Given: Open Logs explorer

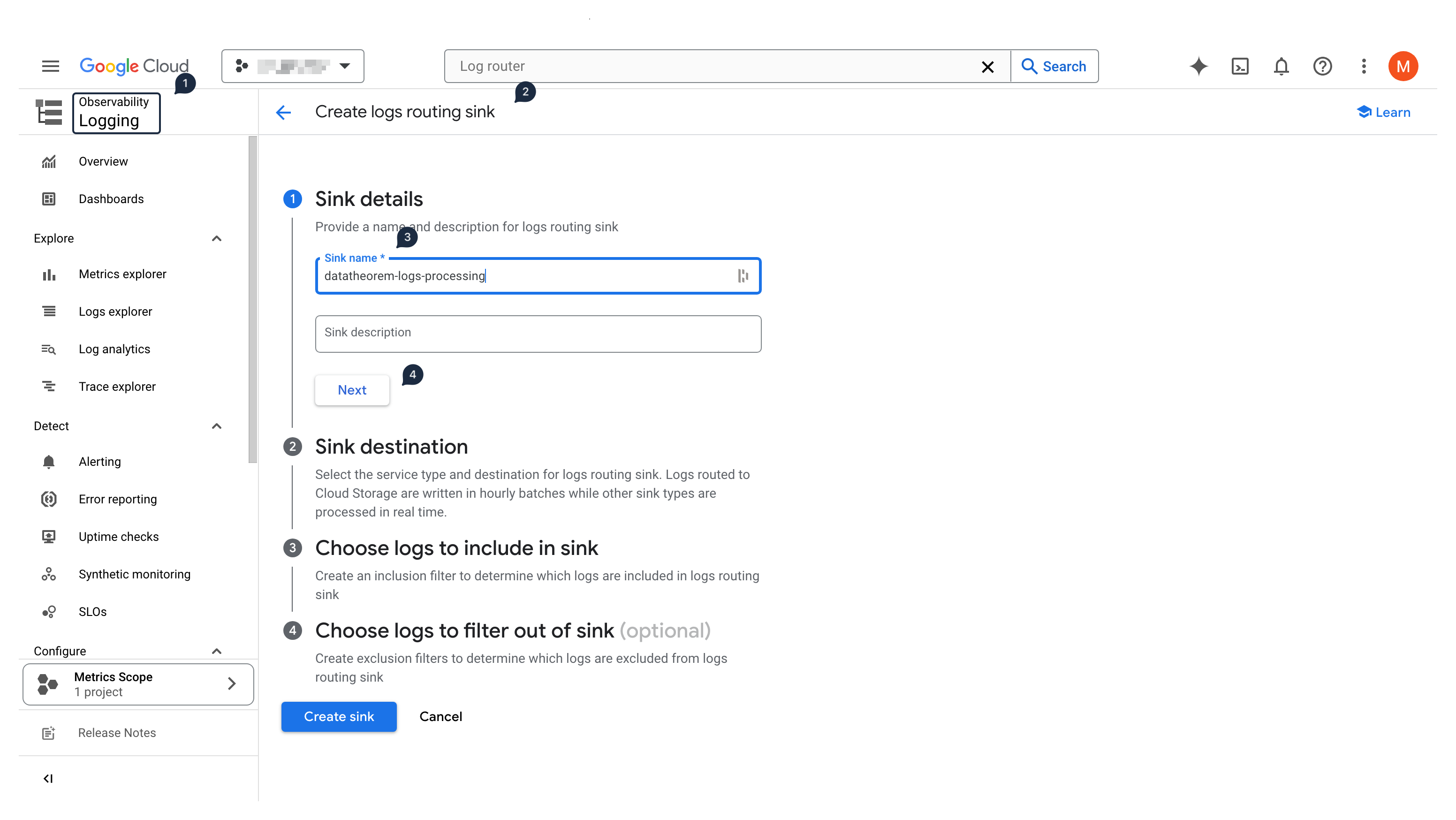Looking at the screenshot, I should click(115, 311).
